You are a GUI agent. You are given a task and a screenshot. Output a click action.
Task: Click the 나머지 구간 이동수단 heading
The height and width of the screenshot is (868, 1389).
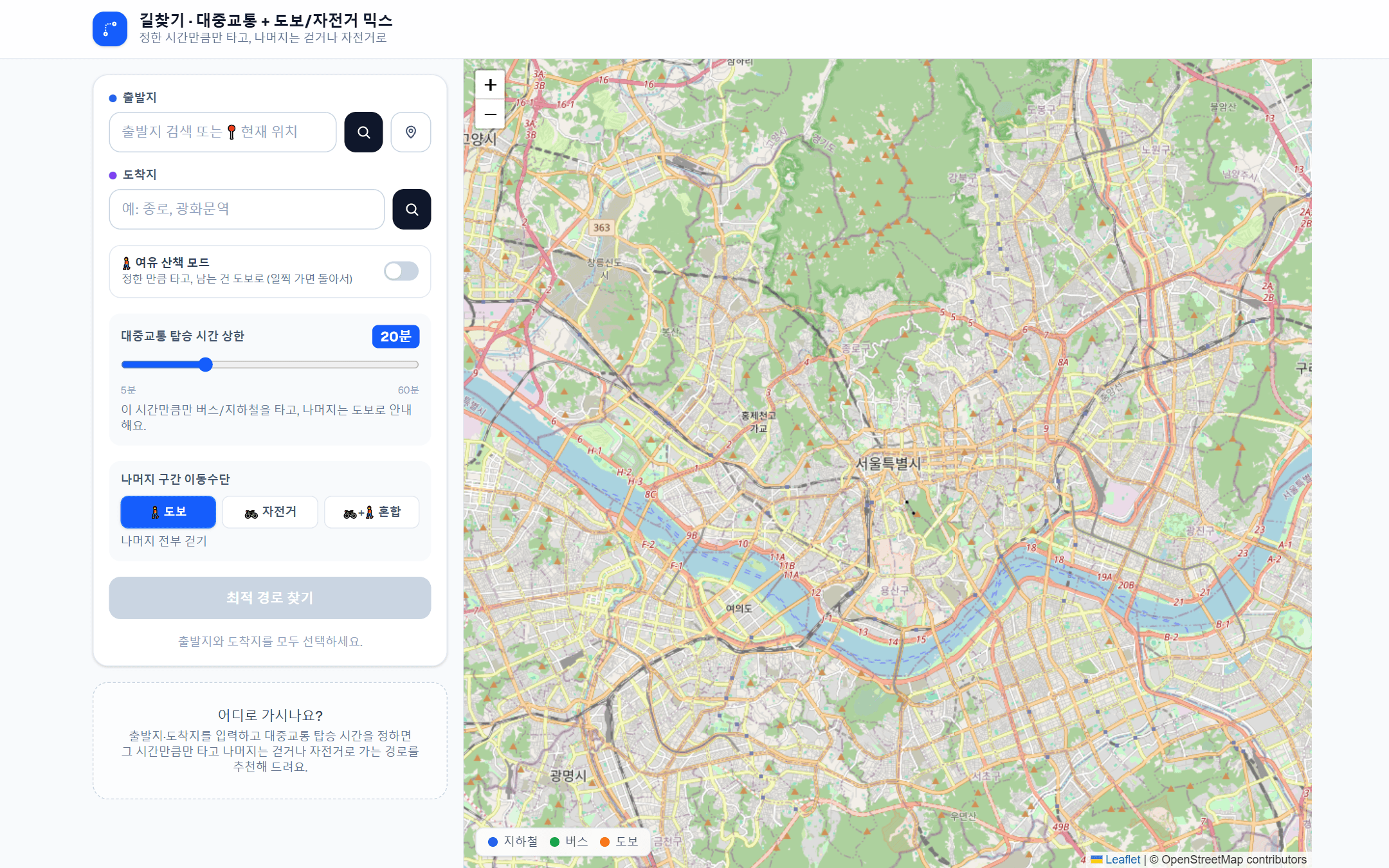coord(175,479)
